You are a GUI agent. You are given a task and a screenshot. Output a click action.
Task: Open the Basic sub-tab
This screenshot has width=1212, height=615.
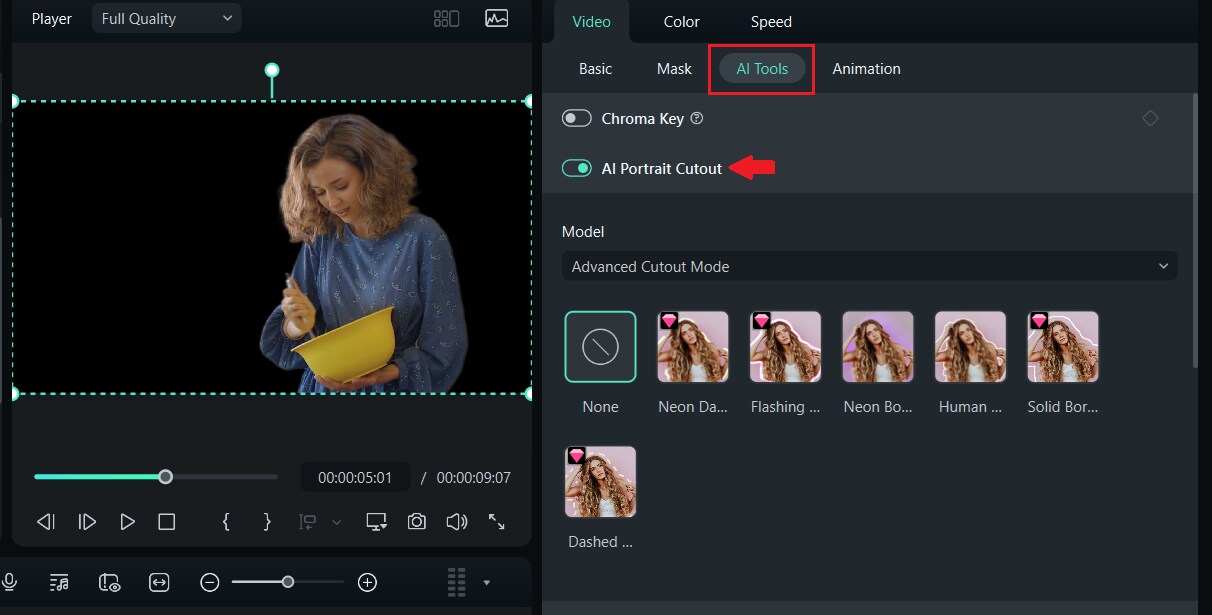pyautogui.click(x=595, y=69)
